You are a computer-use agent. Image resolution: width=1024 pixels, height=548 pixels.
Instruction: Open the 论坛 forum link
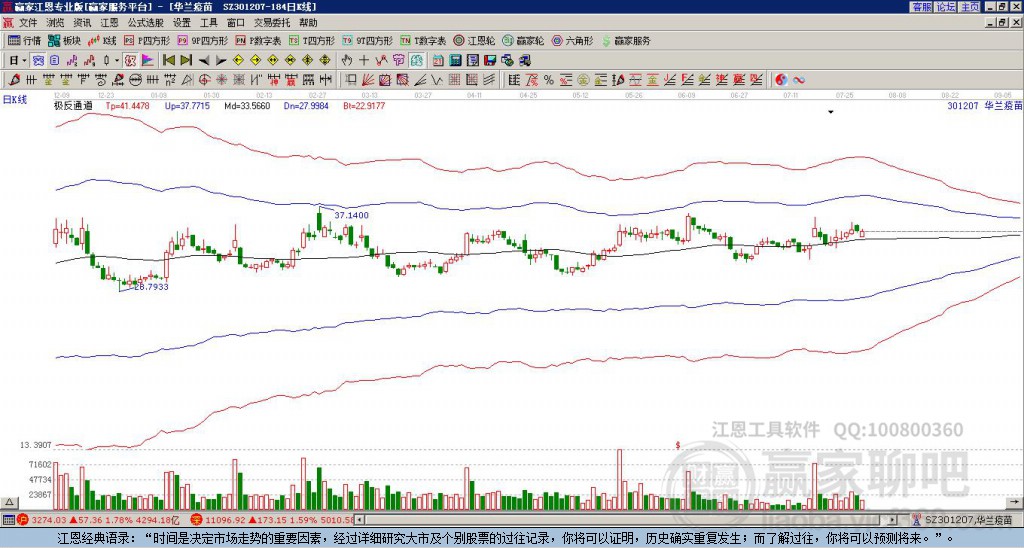945,7
